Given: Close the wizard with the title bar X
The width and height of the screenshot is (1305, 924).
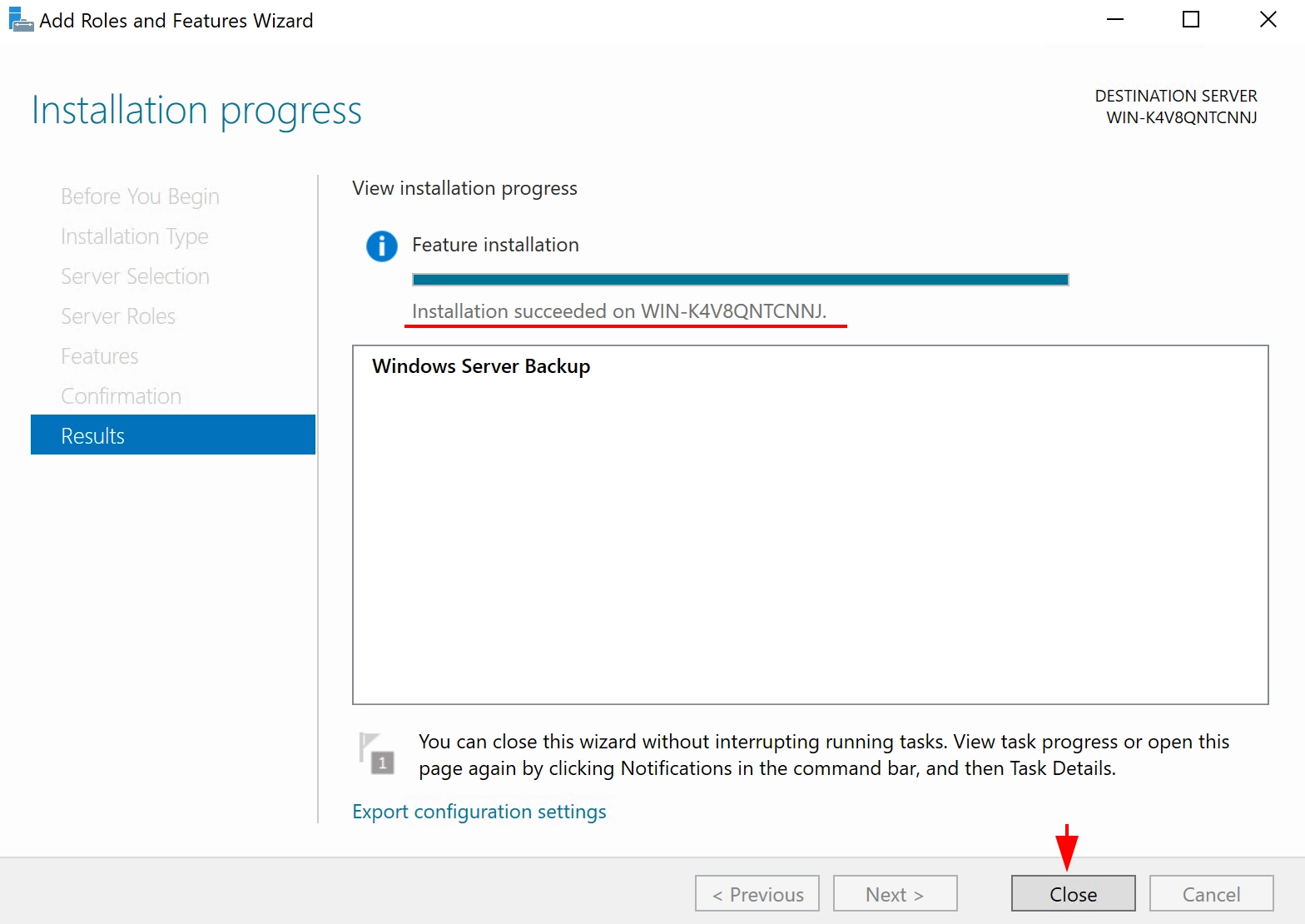Looking at the screenshot, I should pos(1268,19).
